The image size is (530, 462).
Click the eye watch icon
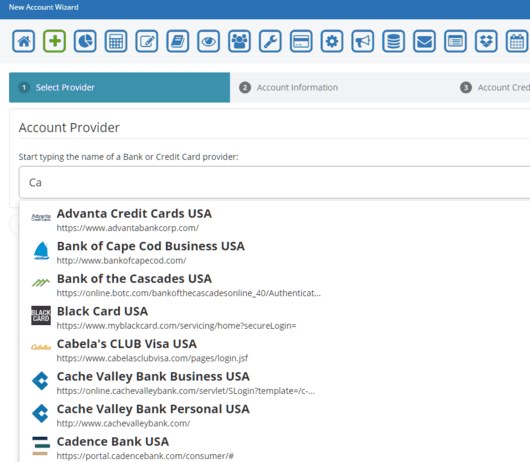pyautogui.click(x=209, y=41)
